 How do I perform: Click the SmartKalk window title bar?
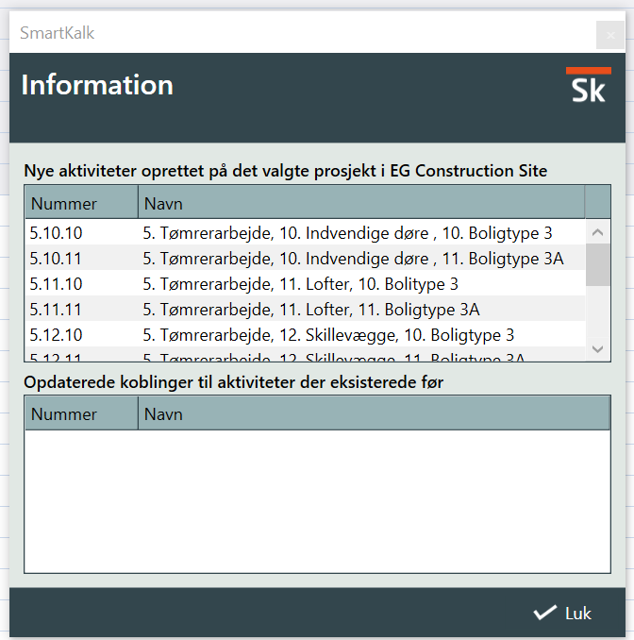pyautogui.click(x=300, y=34)
